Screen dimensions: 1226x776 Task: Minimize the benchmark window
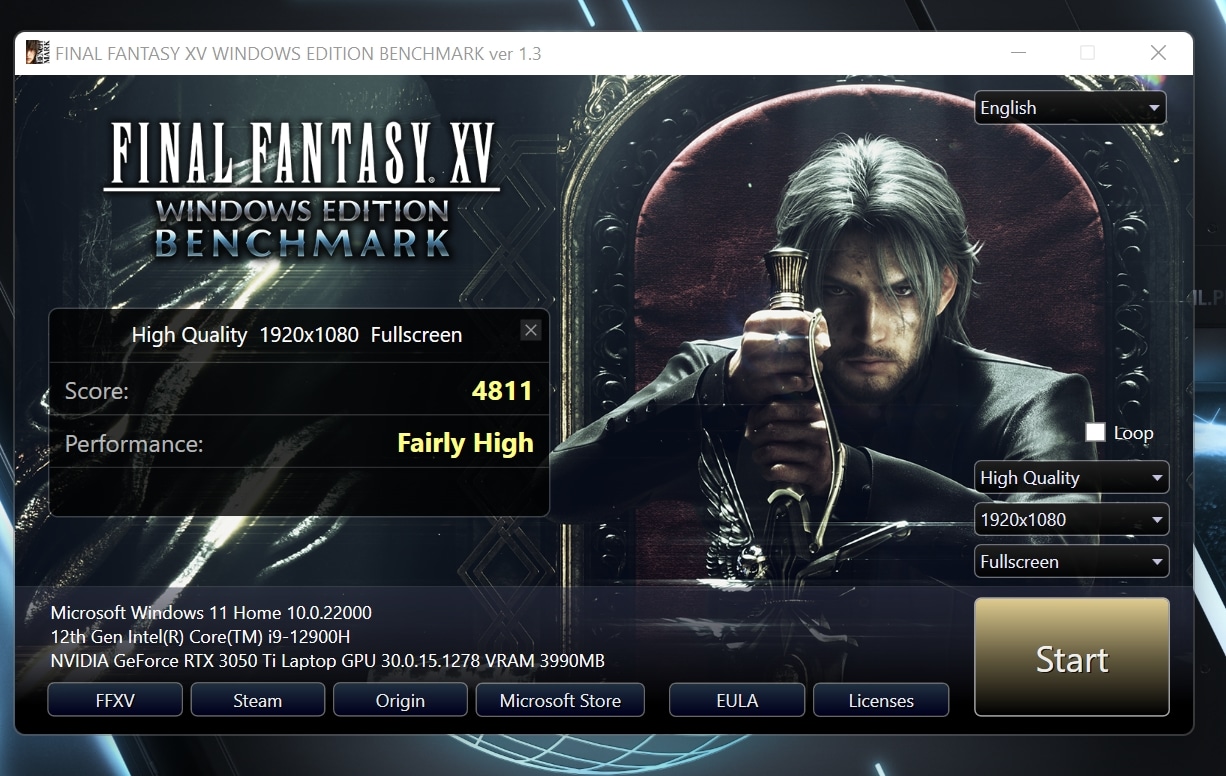1018,53
